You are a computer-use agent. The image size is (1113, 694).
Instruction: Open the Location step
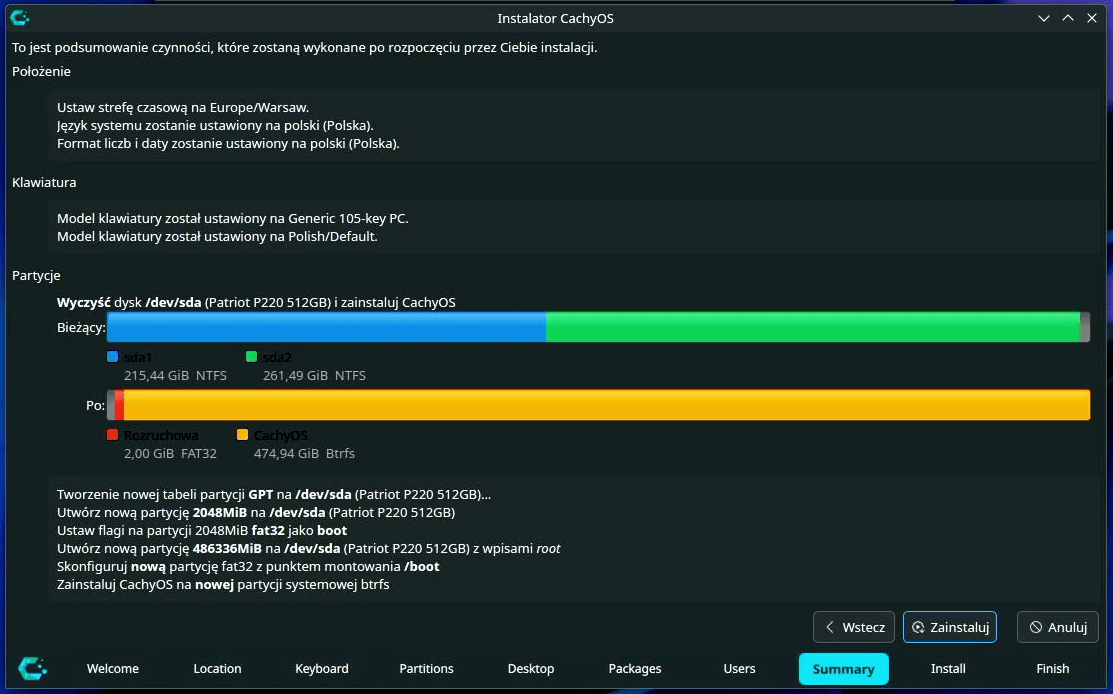[x=217, y=668]
